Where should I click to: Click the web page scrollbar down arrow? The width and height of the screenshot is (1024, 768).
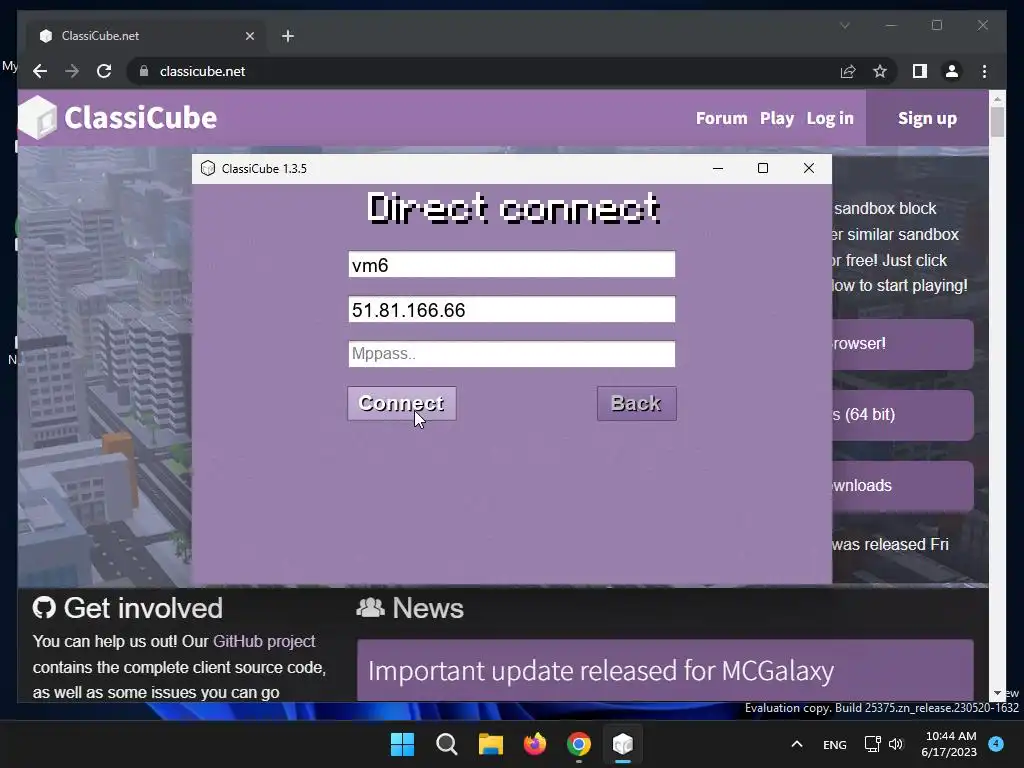tap(997, 694)
